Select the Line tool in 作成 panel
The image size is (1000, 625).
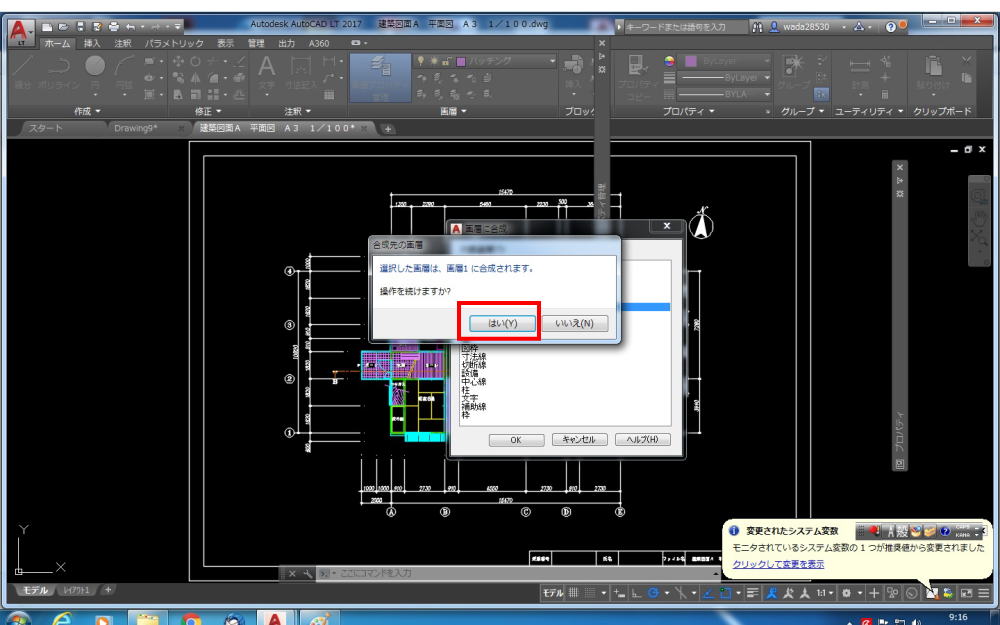[x=23, y=71]
